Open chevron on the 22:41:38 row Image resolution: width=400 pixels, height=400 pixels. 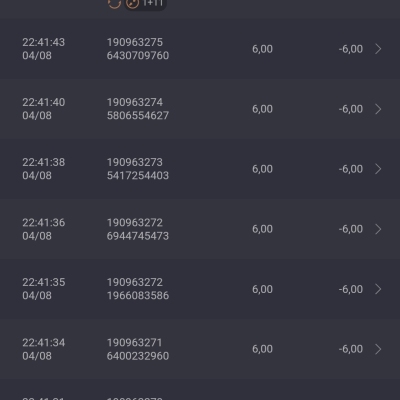[378, 169]
